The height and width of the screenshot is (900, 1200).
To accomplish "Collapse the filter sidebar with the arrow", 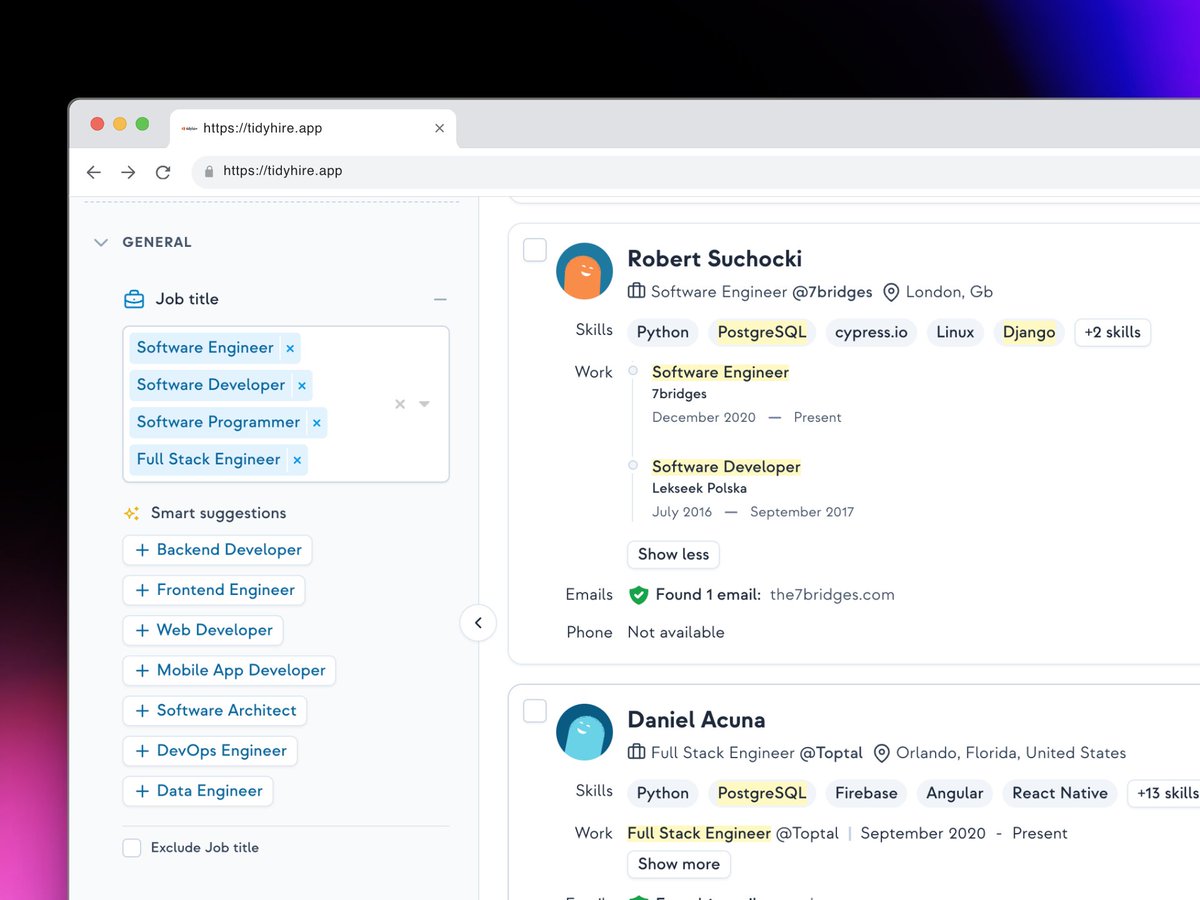I will tap(478, 622).
